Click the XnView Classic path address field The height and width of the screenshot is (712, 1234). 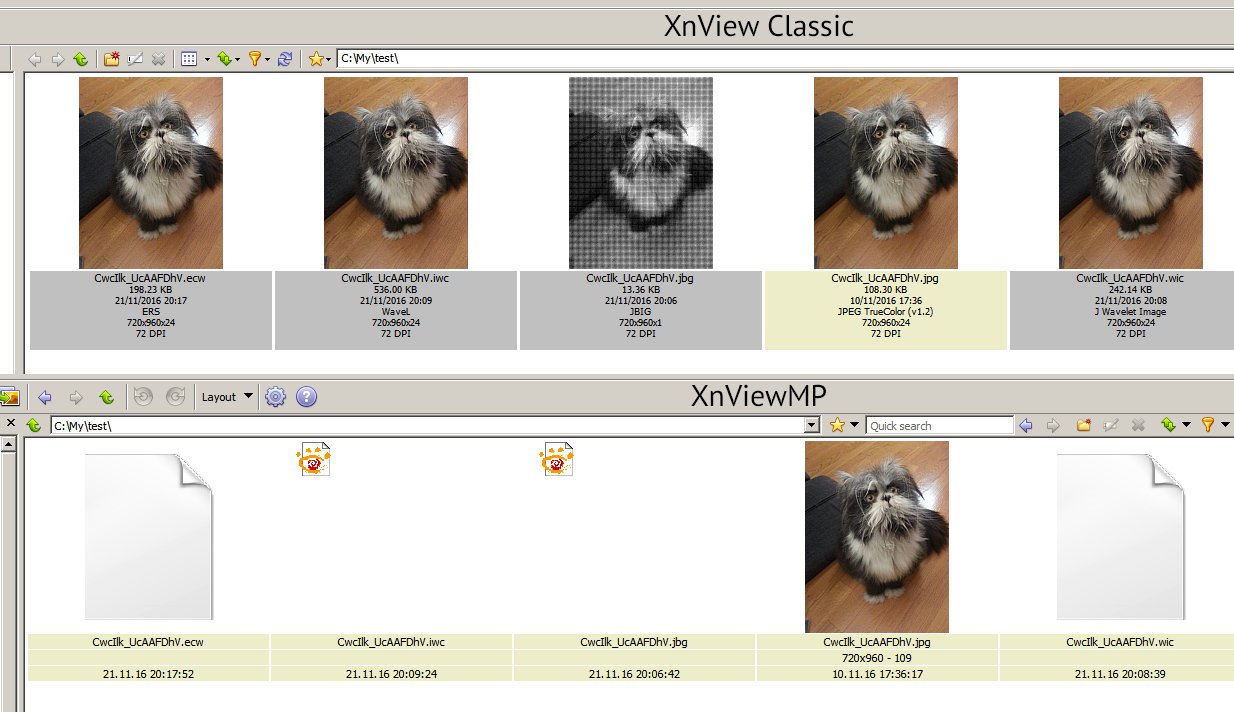[x=785, y=58]
